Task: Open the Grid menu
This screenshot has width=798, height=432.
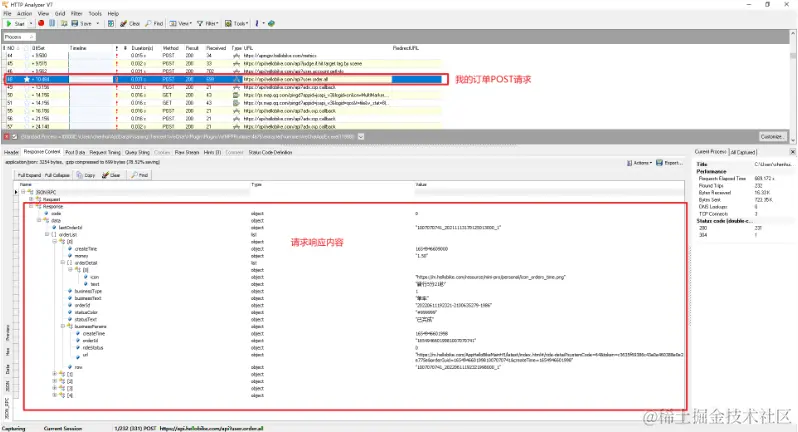Action: click(60, 14)
